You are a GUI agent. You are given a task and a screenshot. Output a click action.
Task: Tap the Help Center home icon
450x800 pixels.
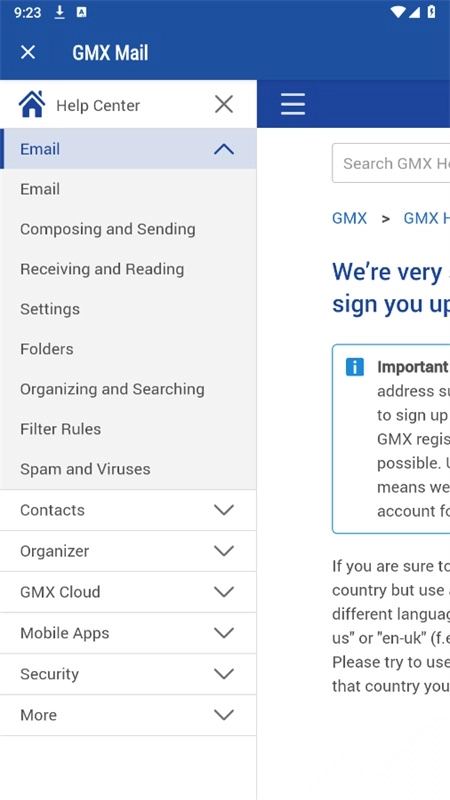click(32, 104)
